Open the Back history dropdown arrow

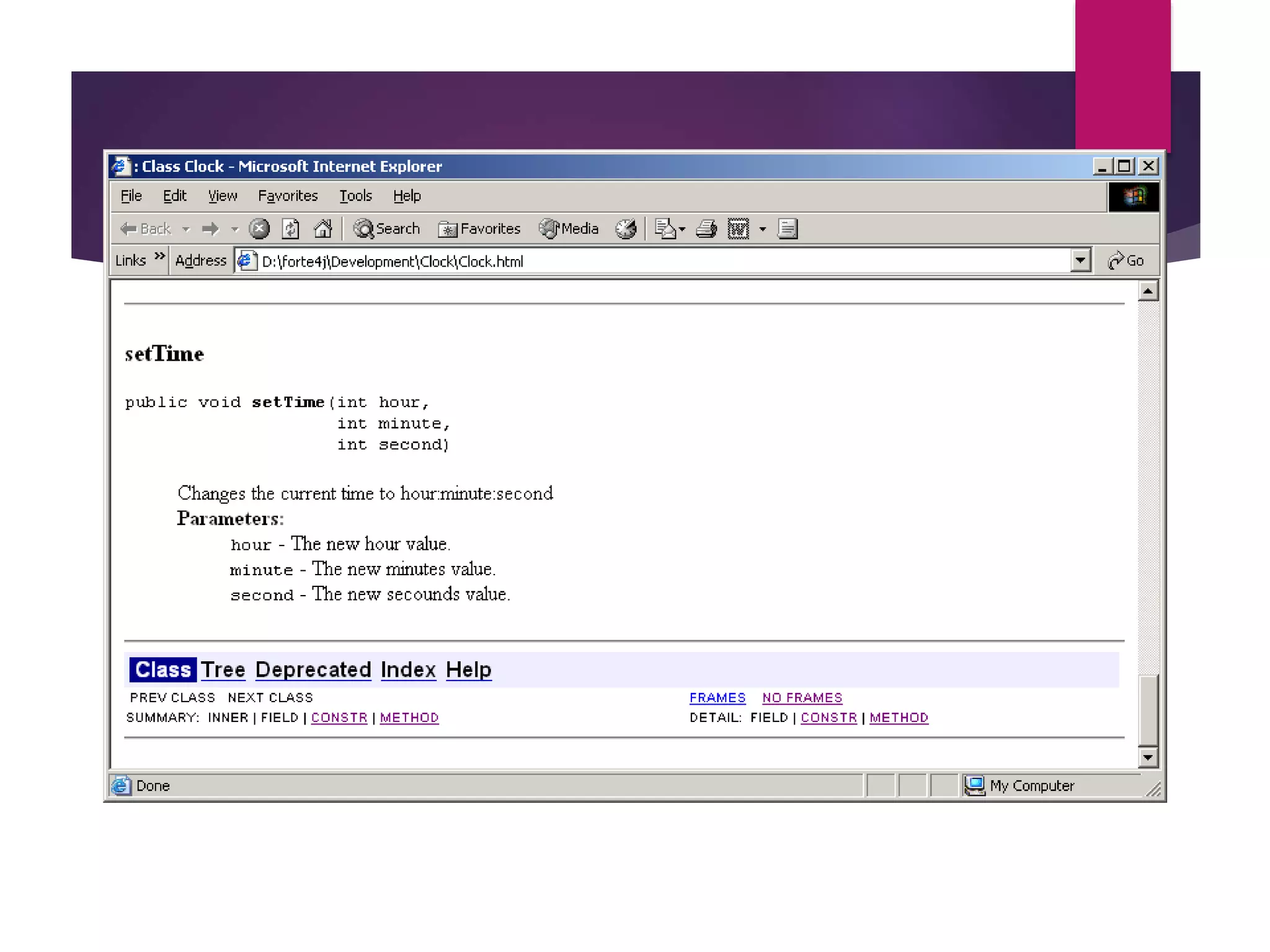tap(186, 229)
